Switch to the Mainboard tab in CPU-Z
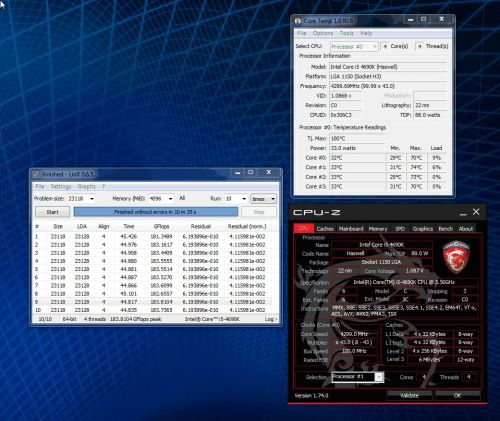 [351, 229]
